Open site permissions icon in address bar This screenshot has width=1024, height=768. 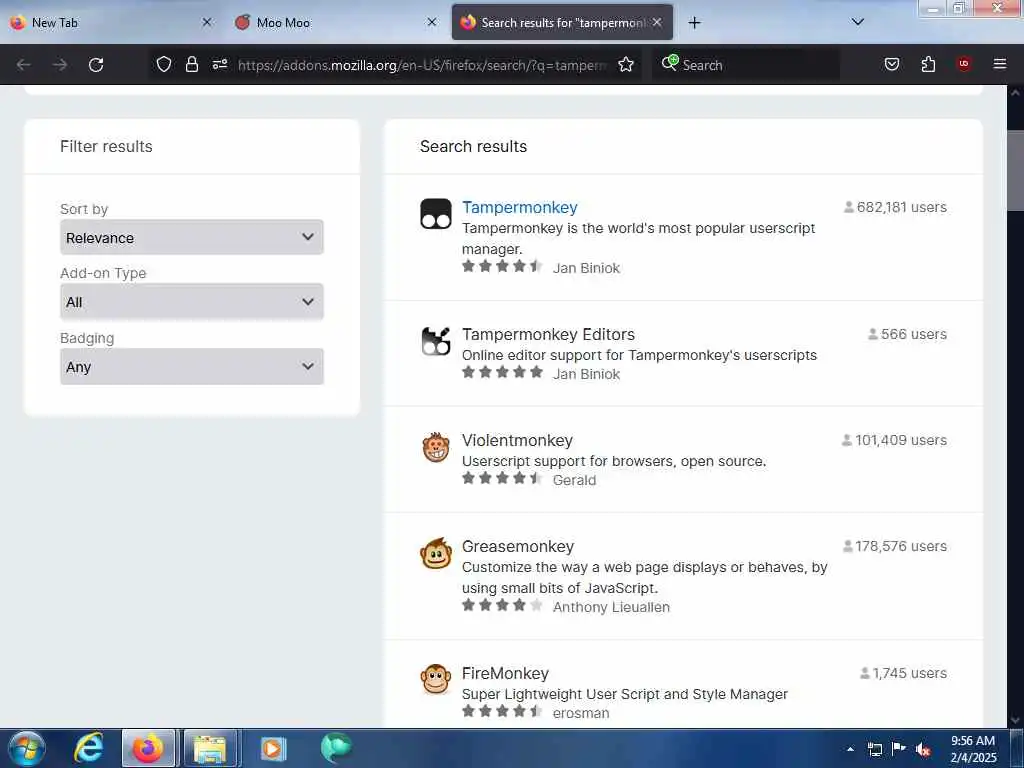coord(220,64)
